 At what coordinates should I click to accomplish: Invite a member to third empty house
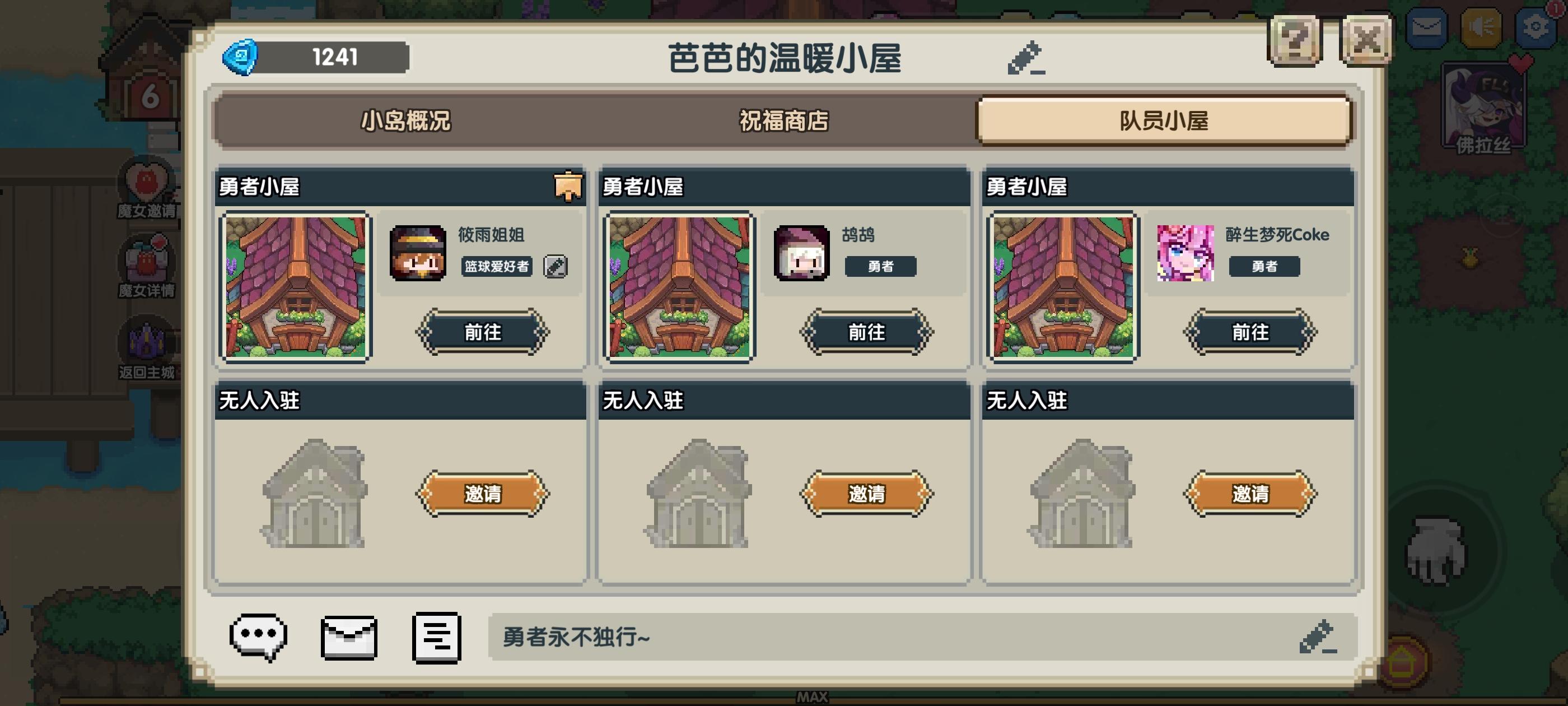coord(1250,494)
